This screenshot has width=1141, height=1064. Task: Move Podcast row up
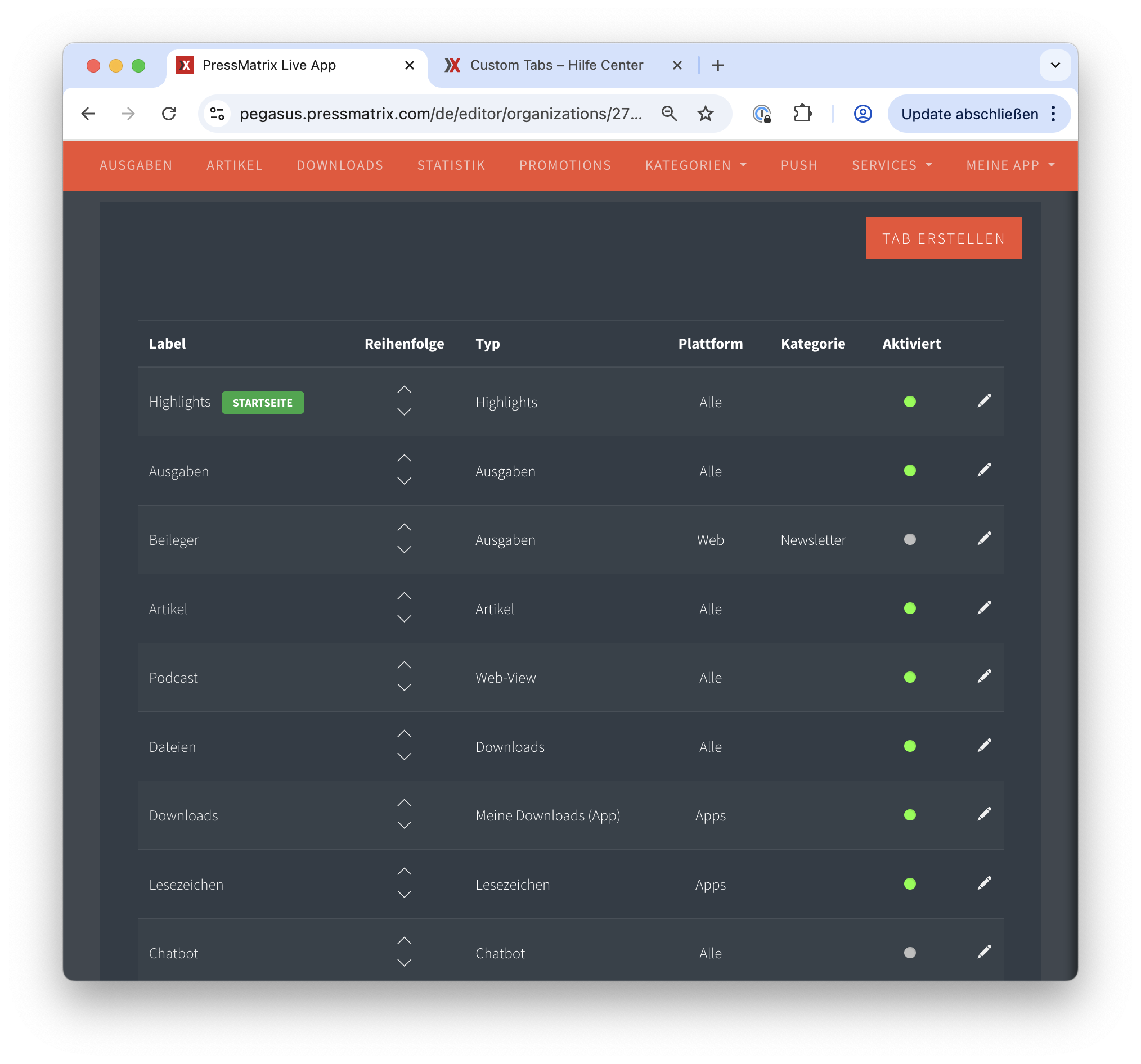pyautogui.click(x=404, y=665)
